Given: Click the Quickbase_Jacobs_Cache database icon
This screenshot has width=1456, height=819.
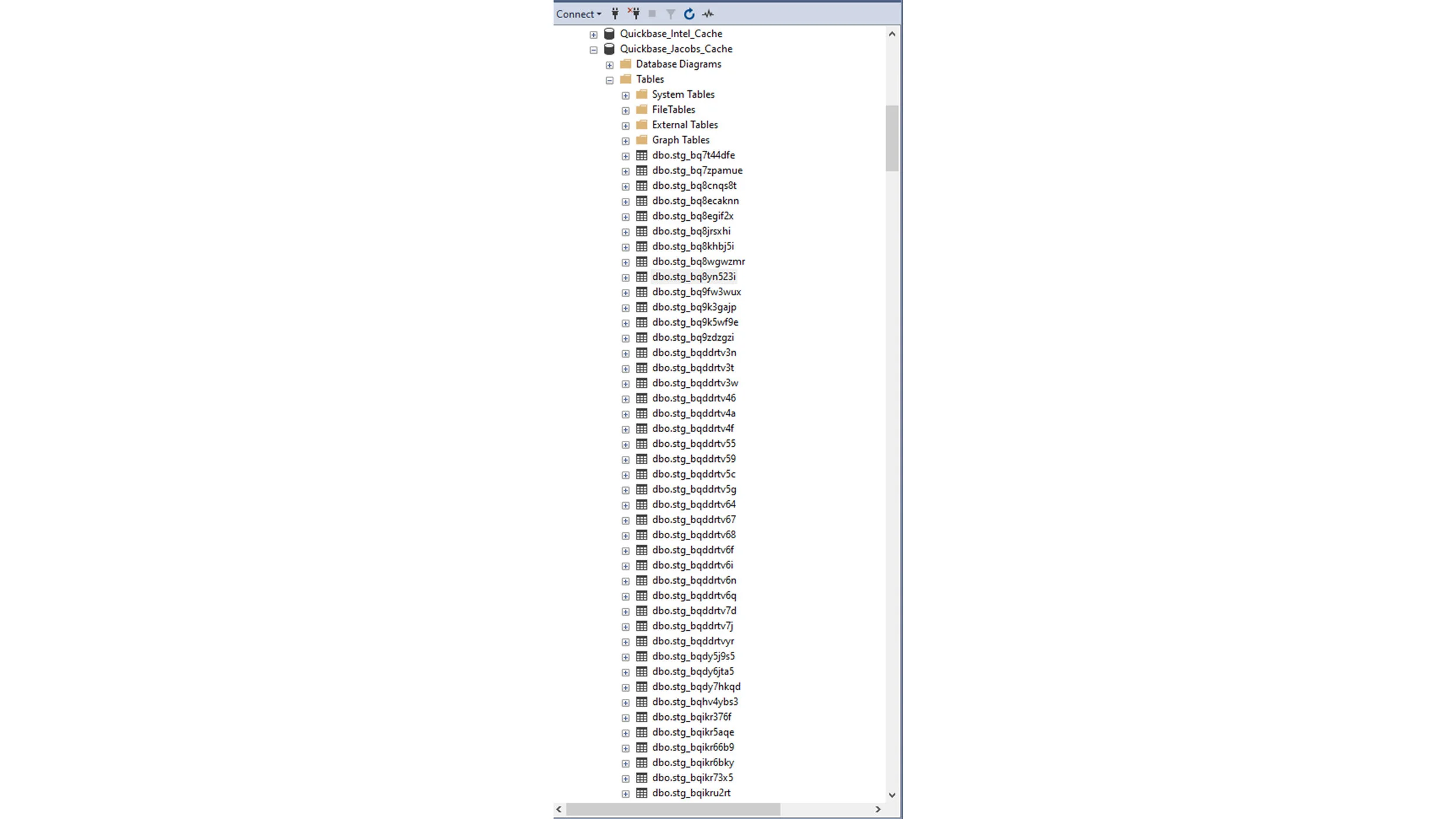Looking at the screenshot, I should click(x=608, y=49).
